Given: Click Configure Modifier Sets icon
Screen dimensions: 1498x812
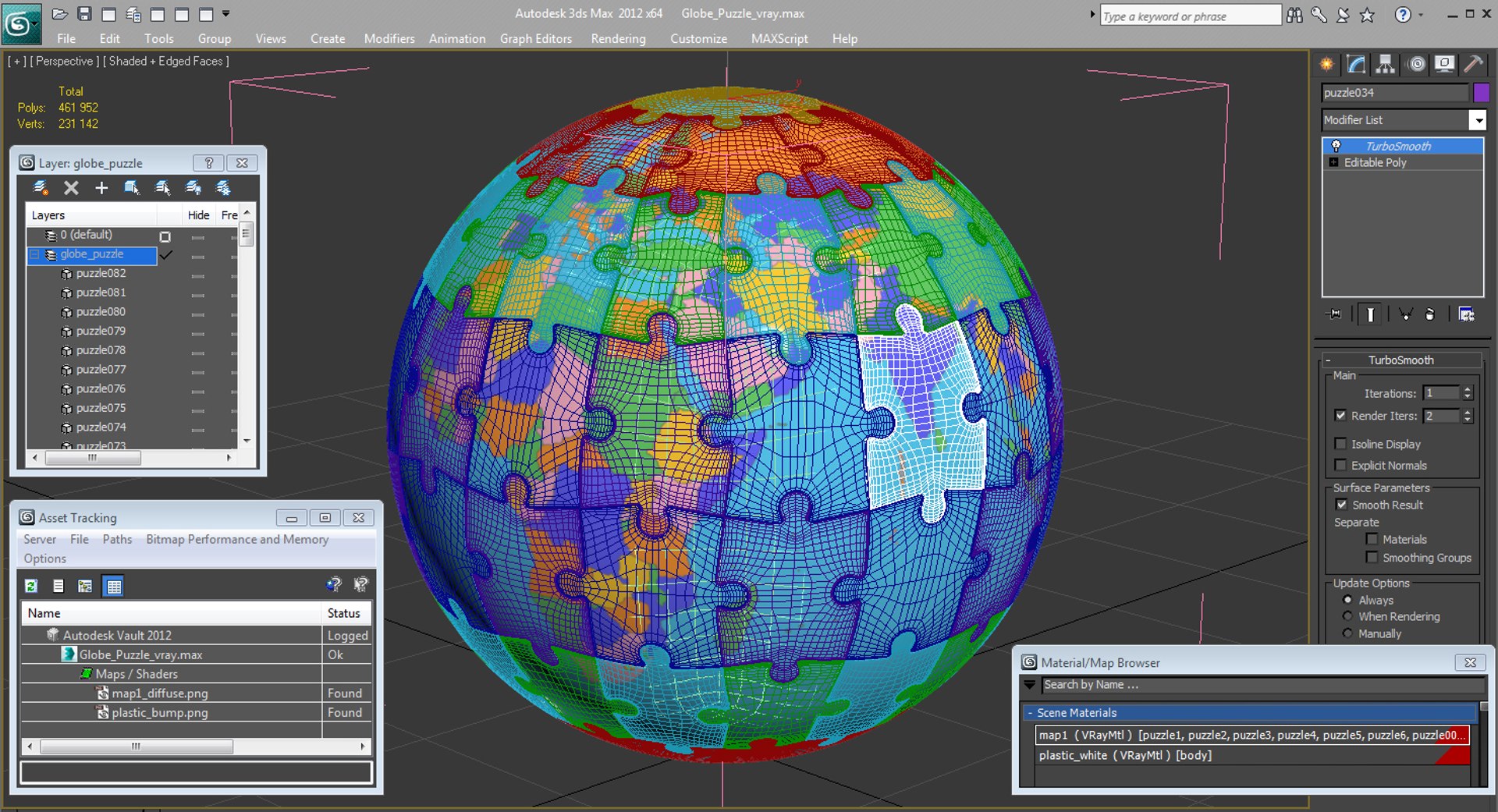Looking at the screenshot, I should tap(1467, 314).
